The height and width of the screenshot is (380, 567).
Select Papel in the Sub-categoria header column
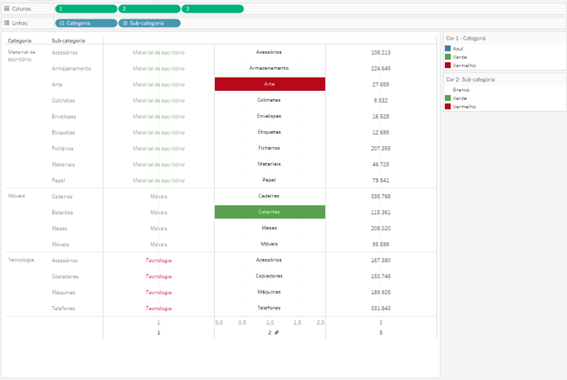58,180
